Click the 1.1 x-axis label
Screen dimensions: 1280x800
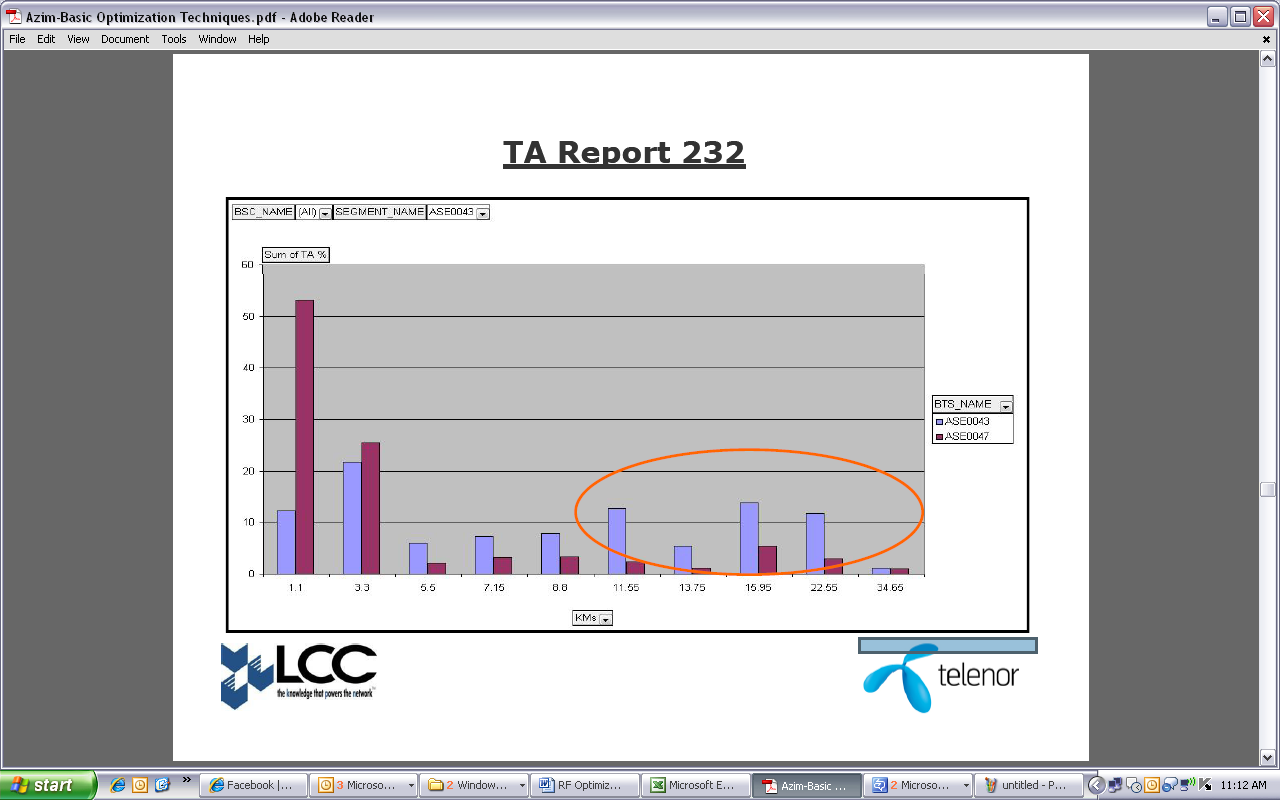coord(296,589)
